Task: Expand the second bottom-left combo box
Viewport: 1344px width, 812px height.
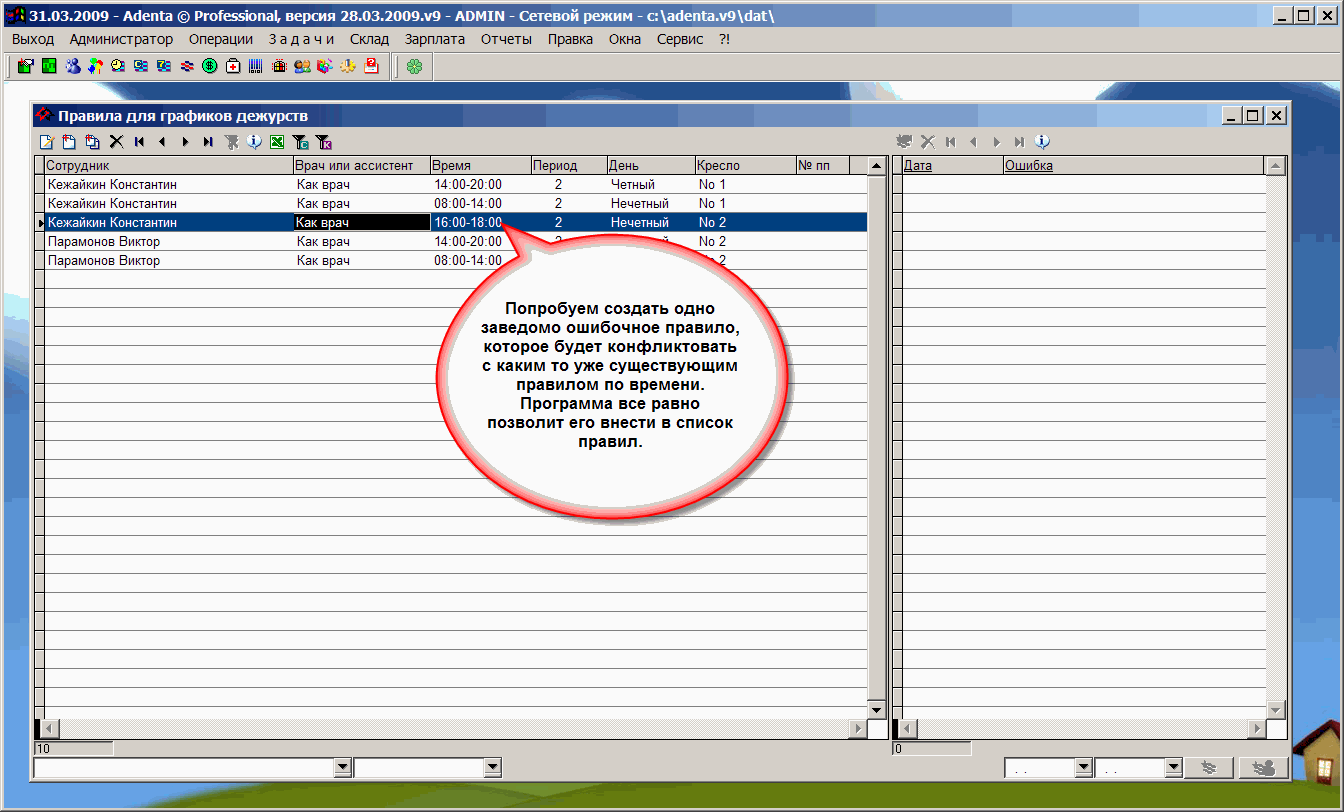Action: (491, 767)
